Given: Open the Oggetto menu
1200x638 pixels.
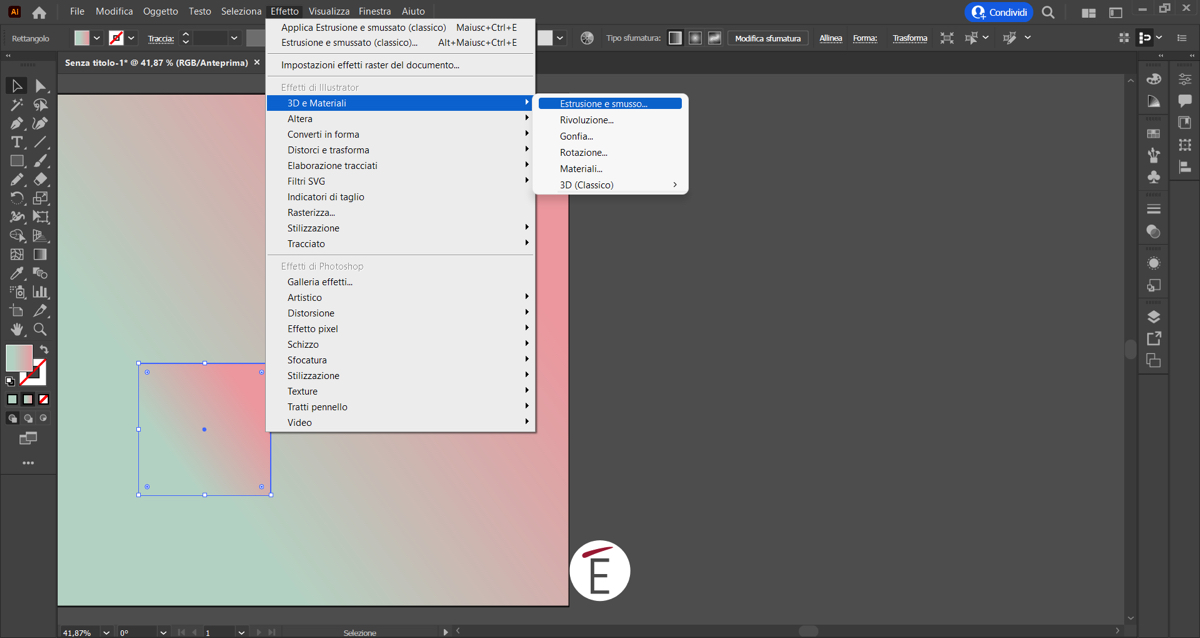Looking at the screenshot, I should [160, 12].
